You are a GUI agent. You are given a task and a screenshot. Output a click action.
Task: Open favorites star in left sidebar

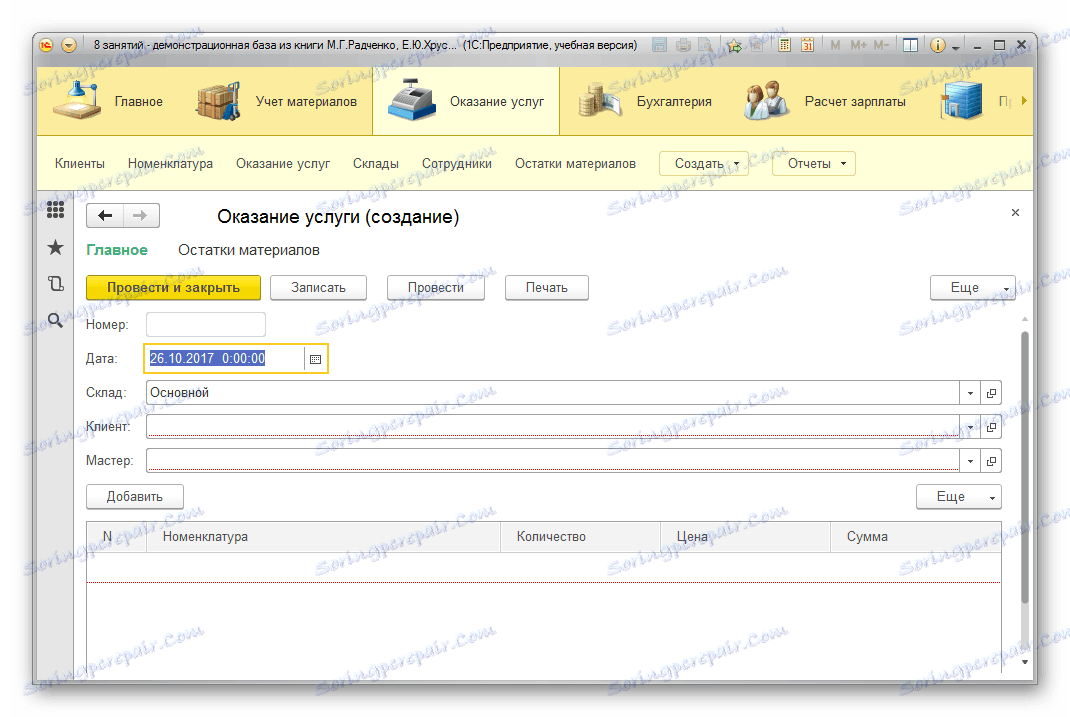coord(55,247)
